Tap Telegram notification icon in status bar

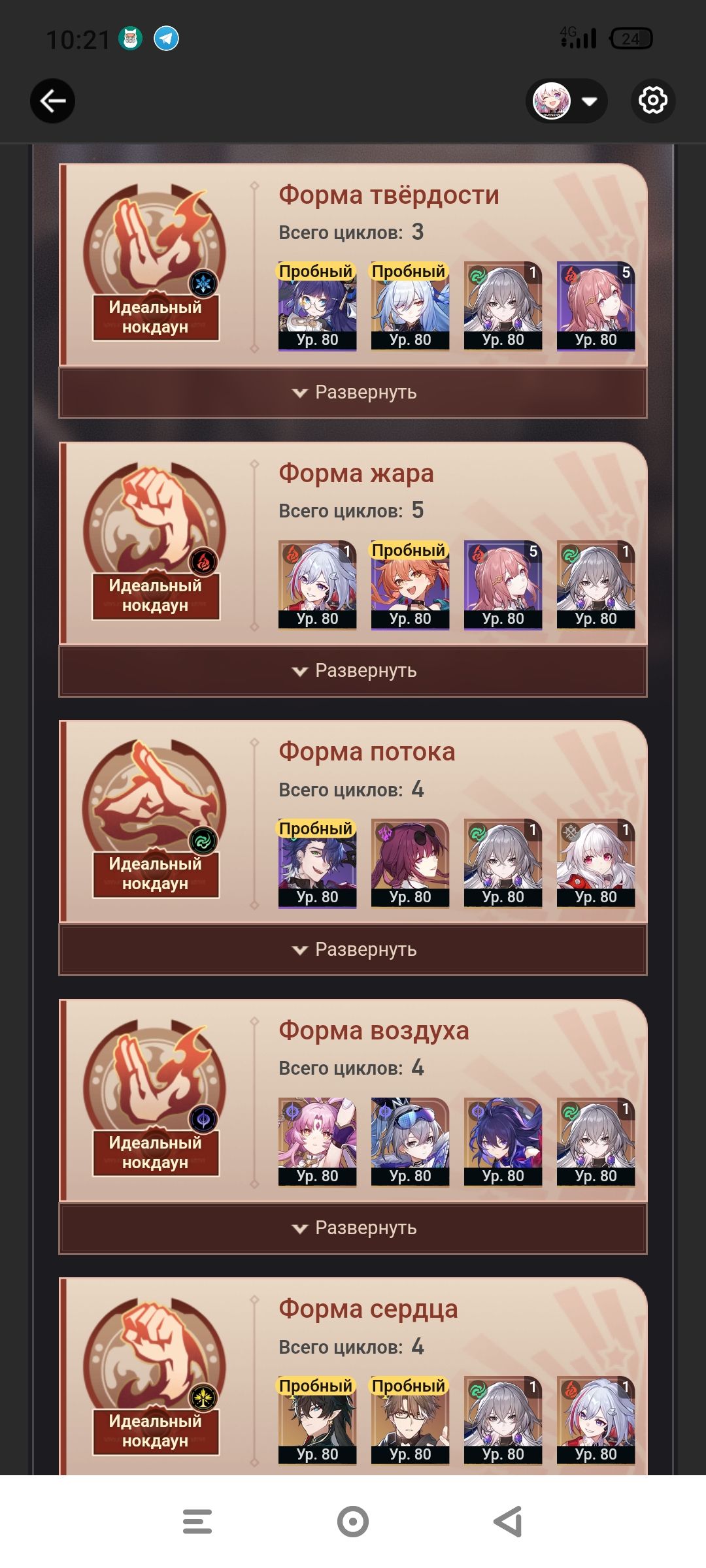[x=166, y=39]
